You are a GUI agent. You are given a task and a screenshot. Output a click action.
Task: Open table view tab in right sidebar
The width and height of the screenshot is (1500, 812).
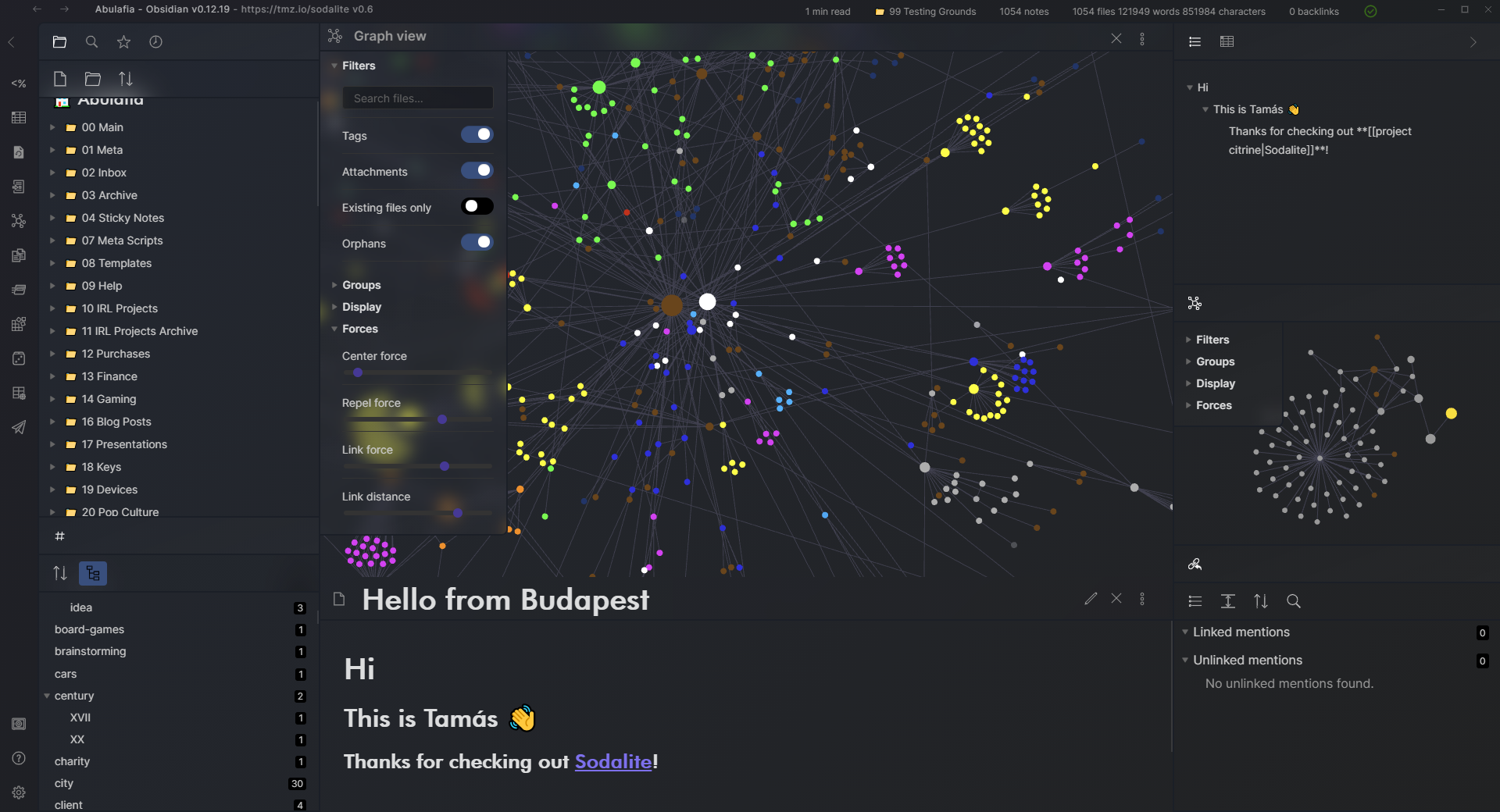pyautogui.click(x=1227, y=42)
